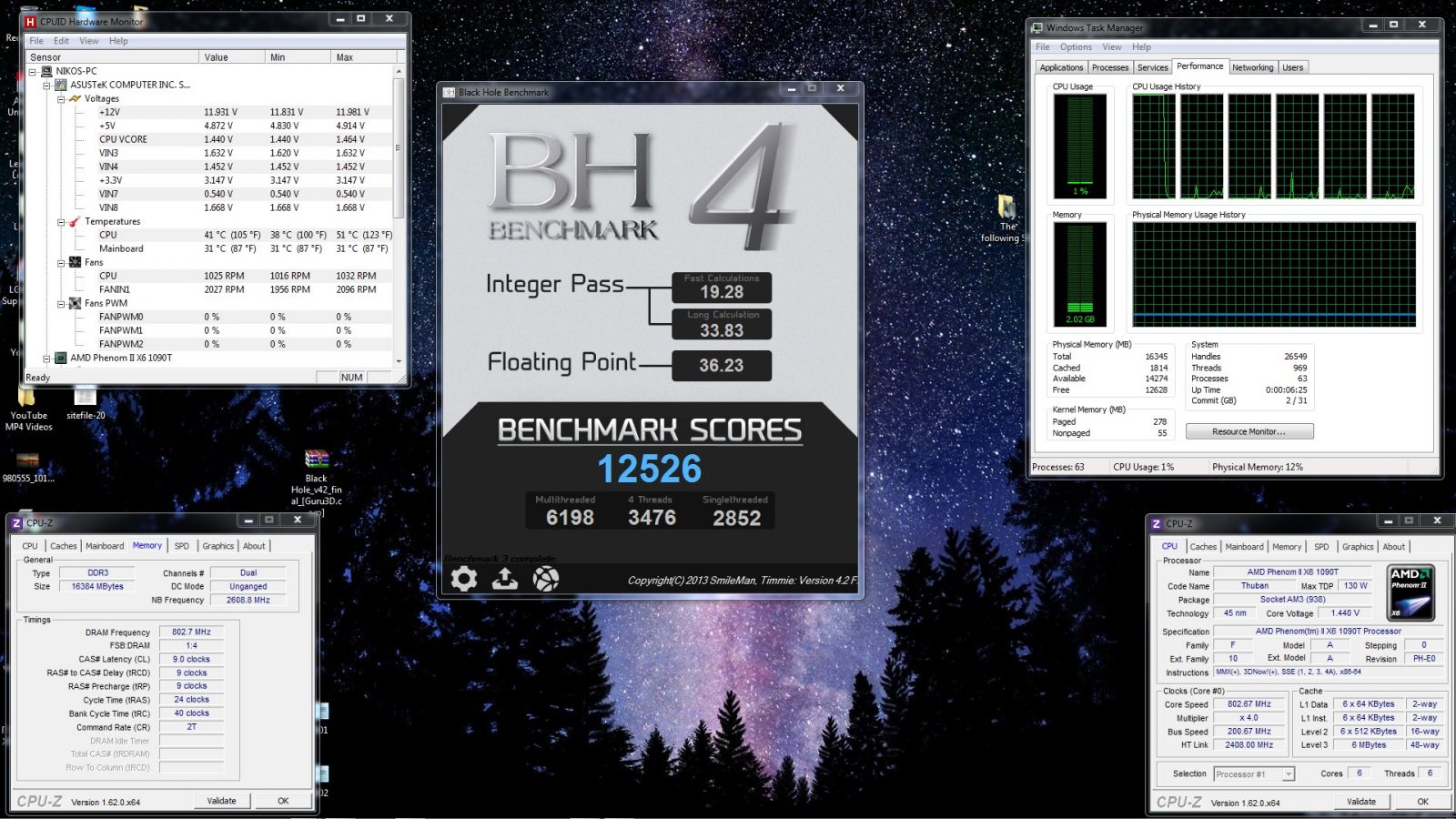Click Validate in the Memory CPU-Z window
Viewport: 1456px width, 819px height.
[x=221, y=801]
